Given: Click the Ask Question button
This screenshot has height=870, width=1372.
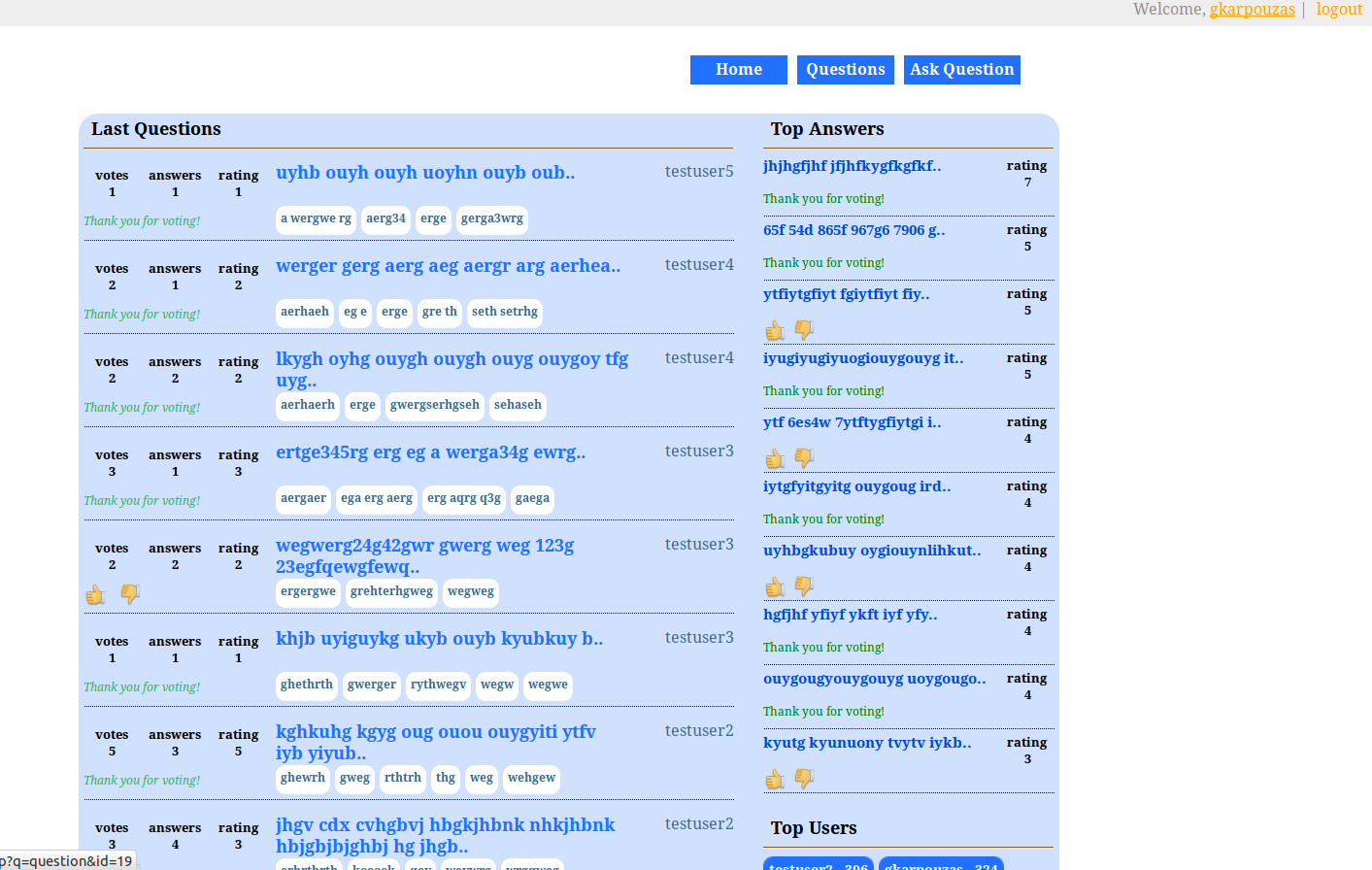Looking at the screenshot, I should click(961, 70).
